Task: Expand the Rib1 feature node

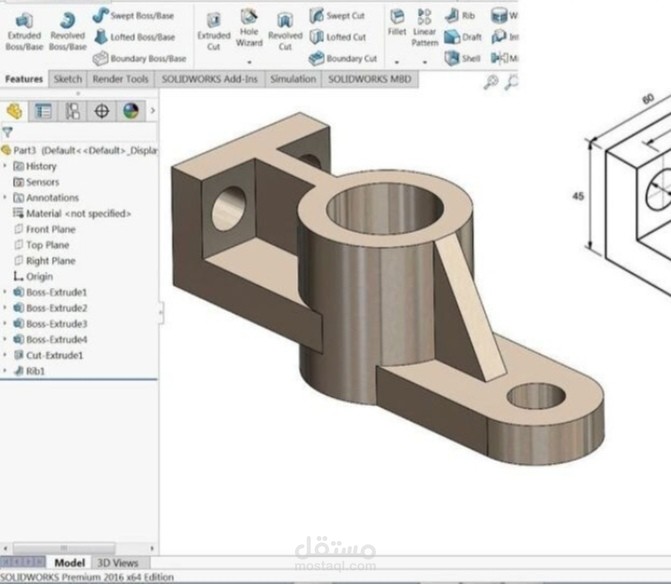Action: point(5,371)
